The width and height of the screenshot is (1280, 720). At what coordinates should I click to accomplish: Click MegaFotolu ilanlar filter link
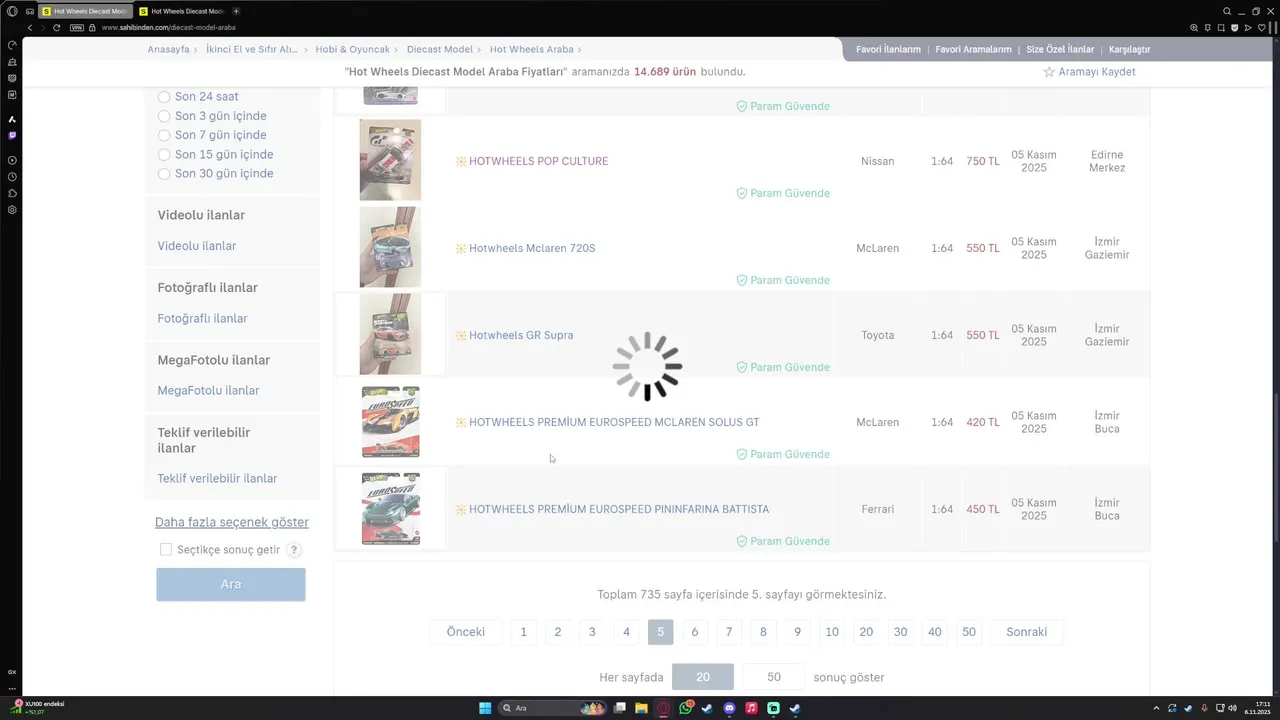(x=208, y=391)
